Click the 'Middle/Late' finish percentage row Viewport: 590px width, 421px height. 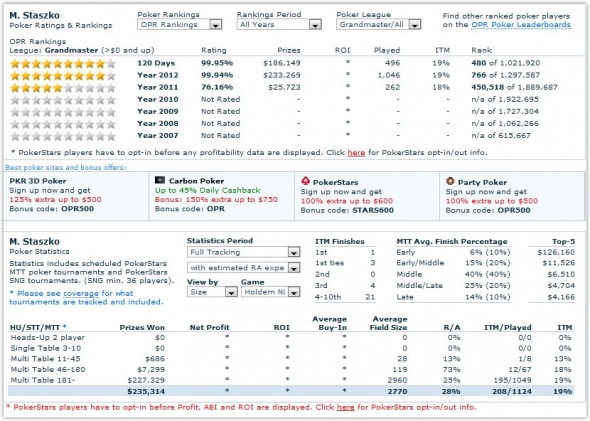[453, 286]
